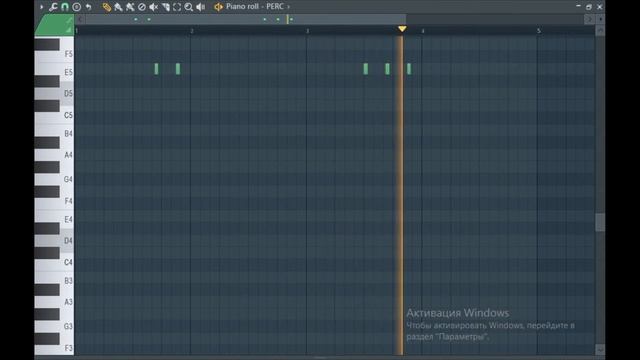This screenshot has width=640, height=360.
Task: Click bar 5 on the timeline ruler
Action: click(x=539, y=31)
